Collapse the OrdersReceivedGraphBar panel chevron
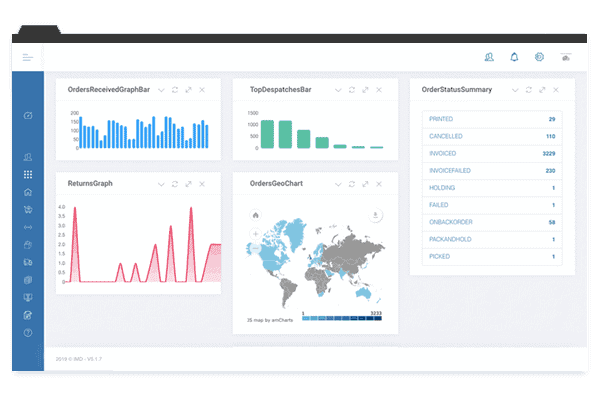 coord(161,90)
